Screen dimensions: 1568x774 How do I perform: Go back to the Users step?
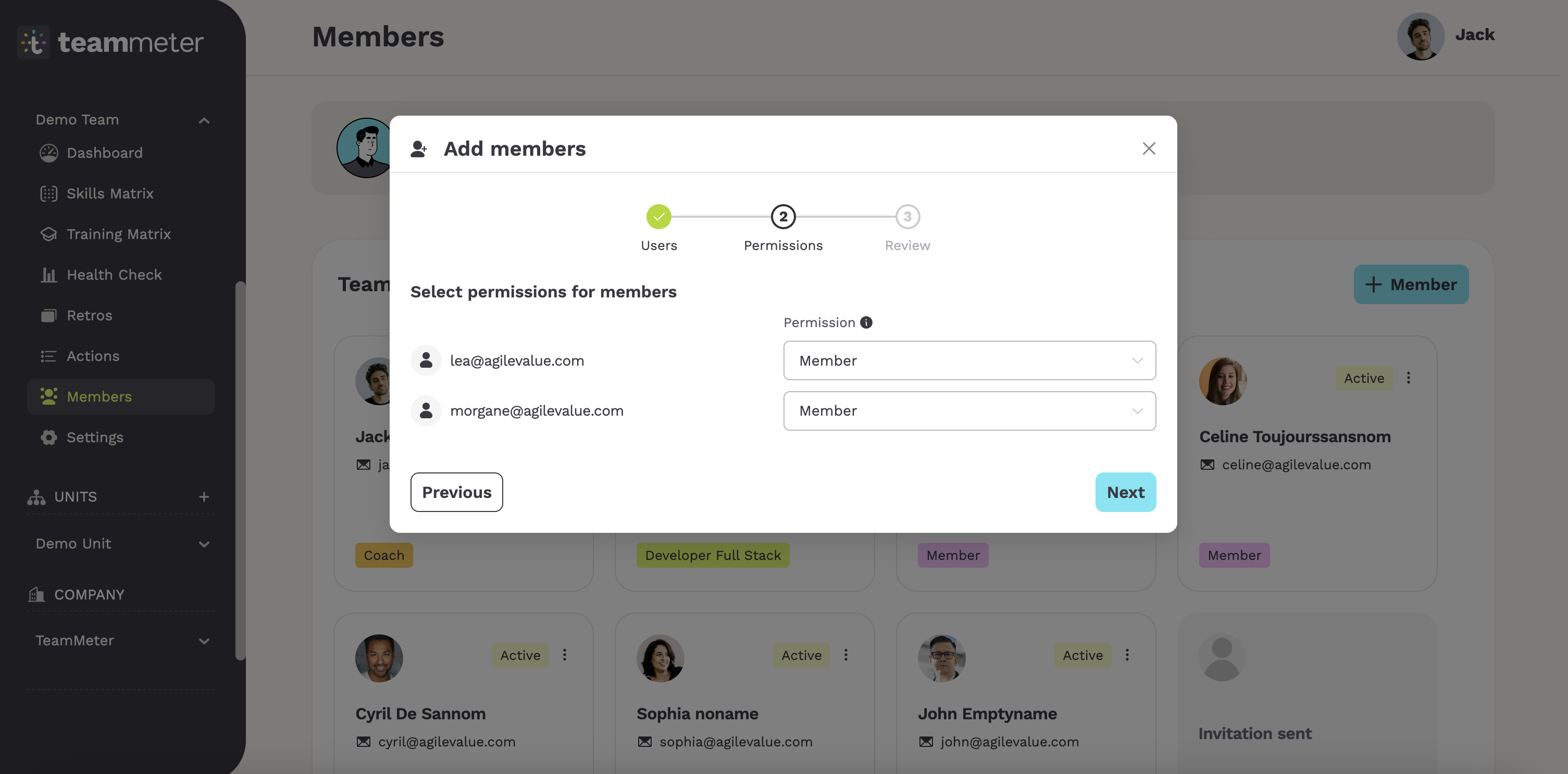point(658,217)
